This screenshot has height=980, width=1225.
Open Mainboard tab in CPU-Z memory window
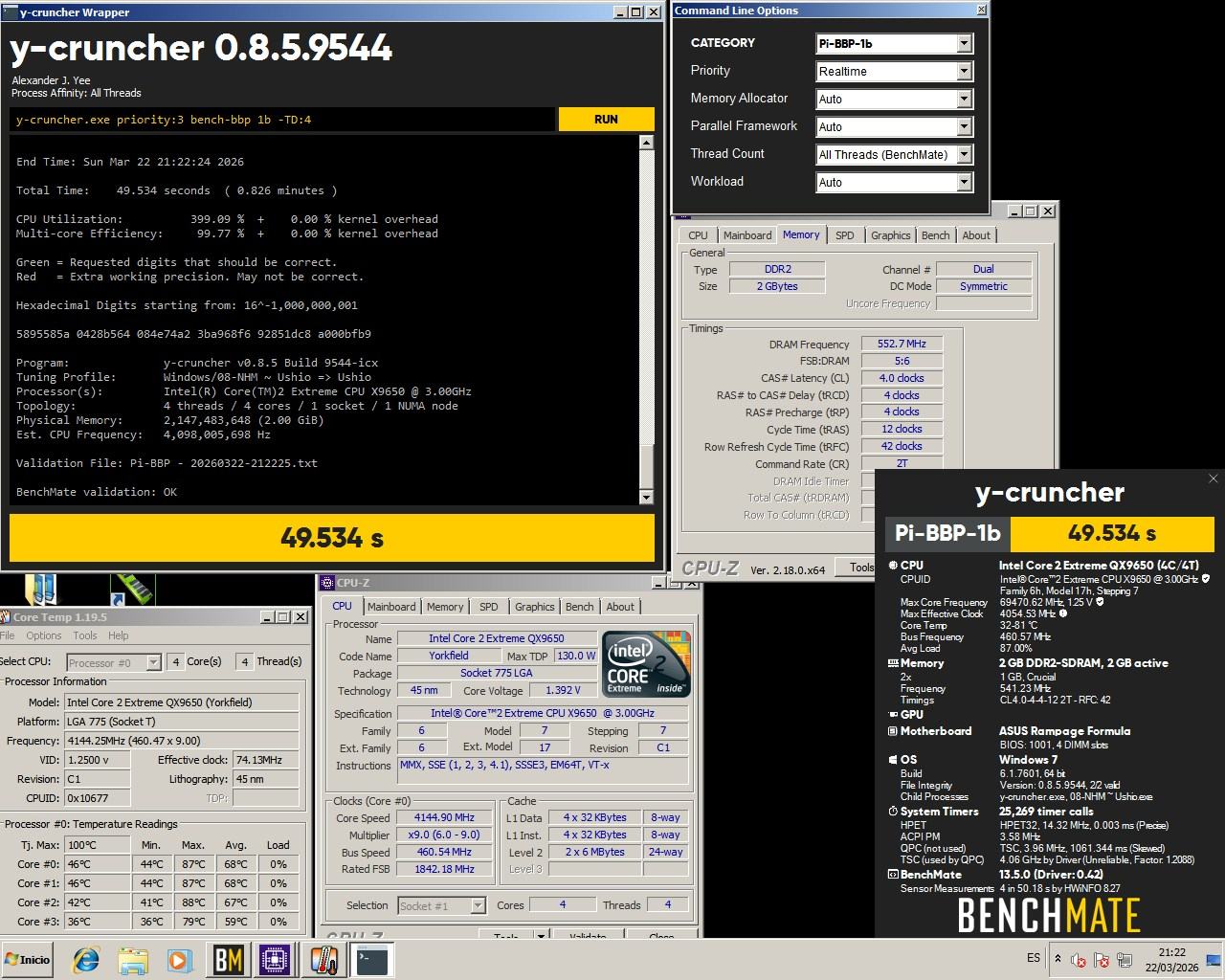tap(747, 235)
